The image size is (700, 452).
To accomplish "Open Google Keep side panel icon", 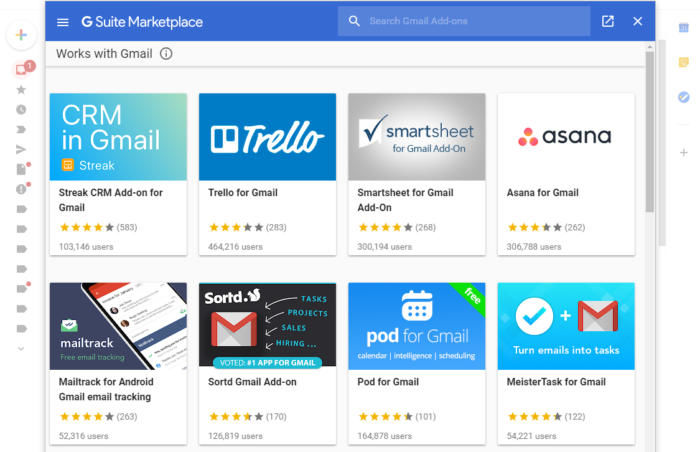I will pos(683,62).
